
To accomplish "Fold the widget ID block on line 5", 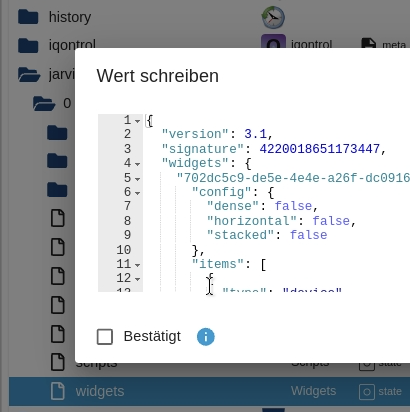I will click(137, 179).
